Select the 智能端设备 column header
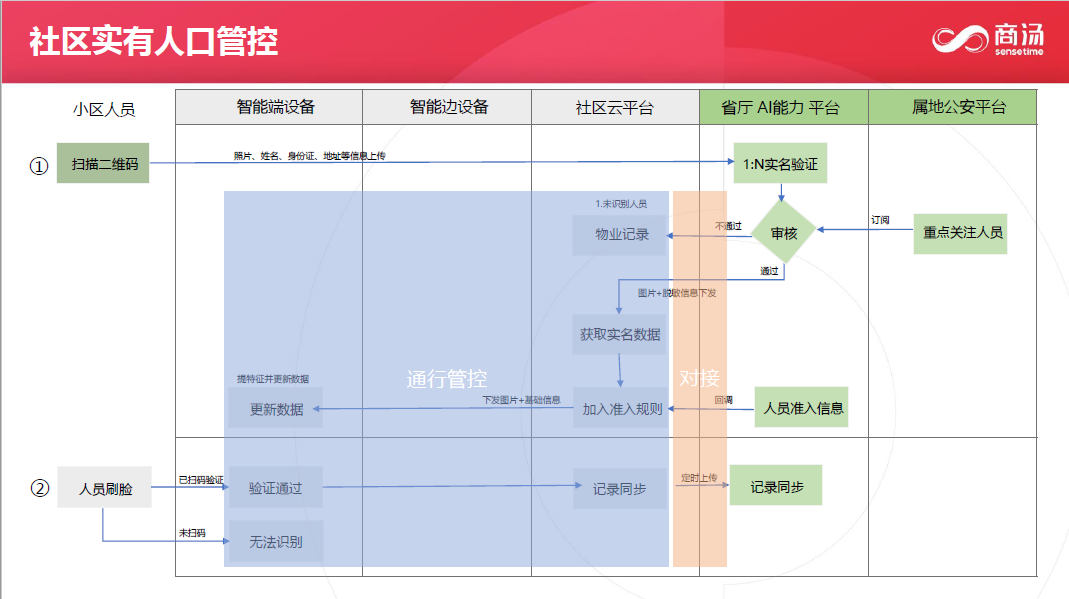Screen dimensions: 1069x599 pyautogui.click(x=269, y=107)
